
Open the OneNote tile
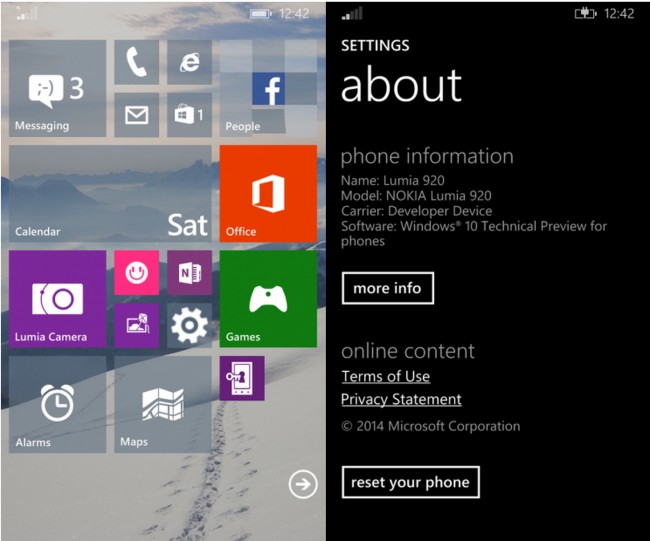point(189,273)
